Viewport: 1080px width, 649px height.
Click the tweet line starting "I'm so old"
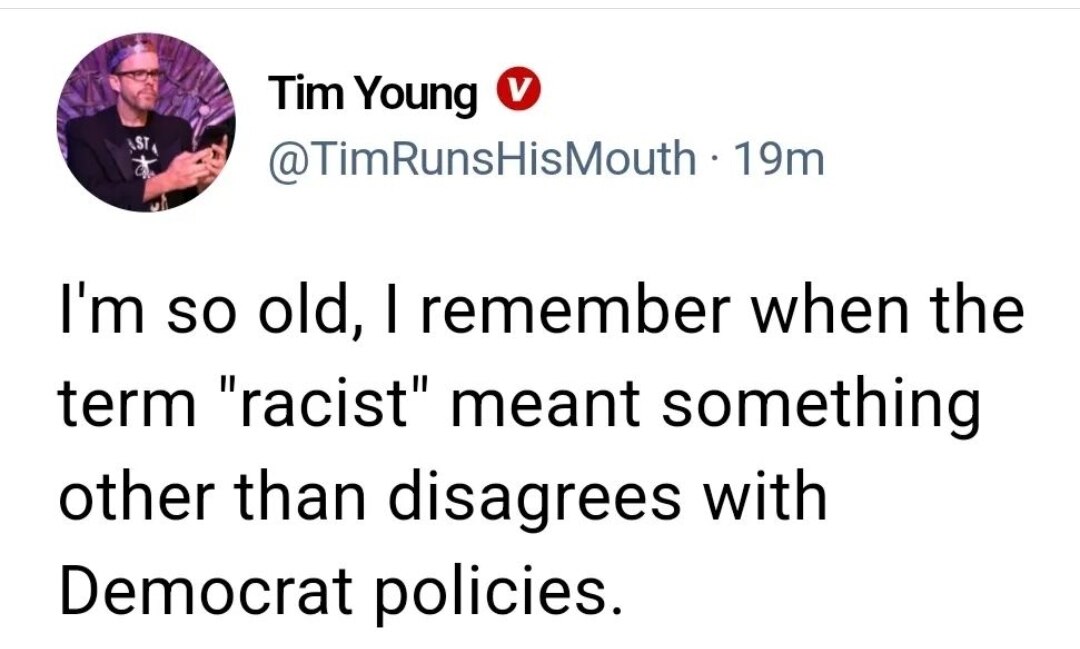coord(540,312)
